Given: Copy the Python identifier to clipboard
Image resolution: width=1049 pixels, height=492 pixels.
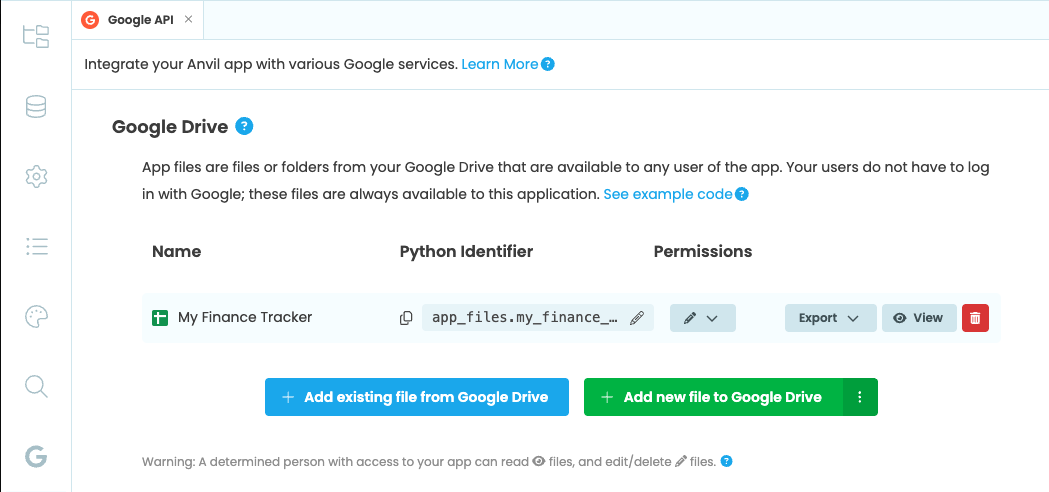Looking at the screenshot, I should coord(405,318).
